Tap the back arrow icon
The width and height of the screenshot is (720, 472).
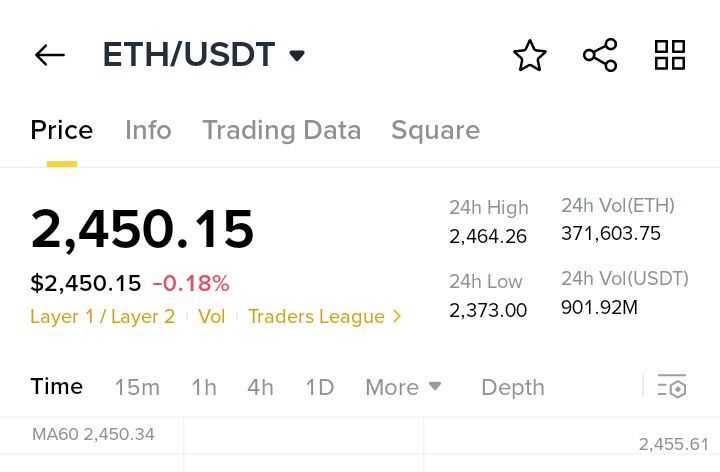point(49,55)
